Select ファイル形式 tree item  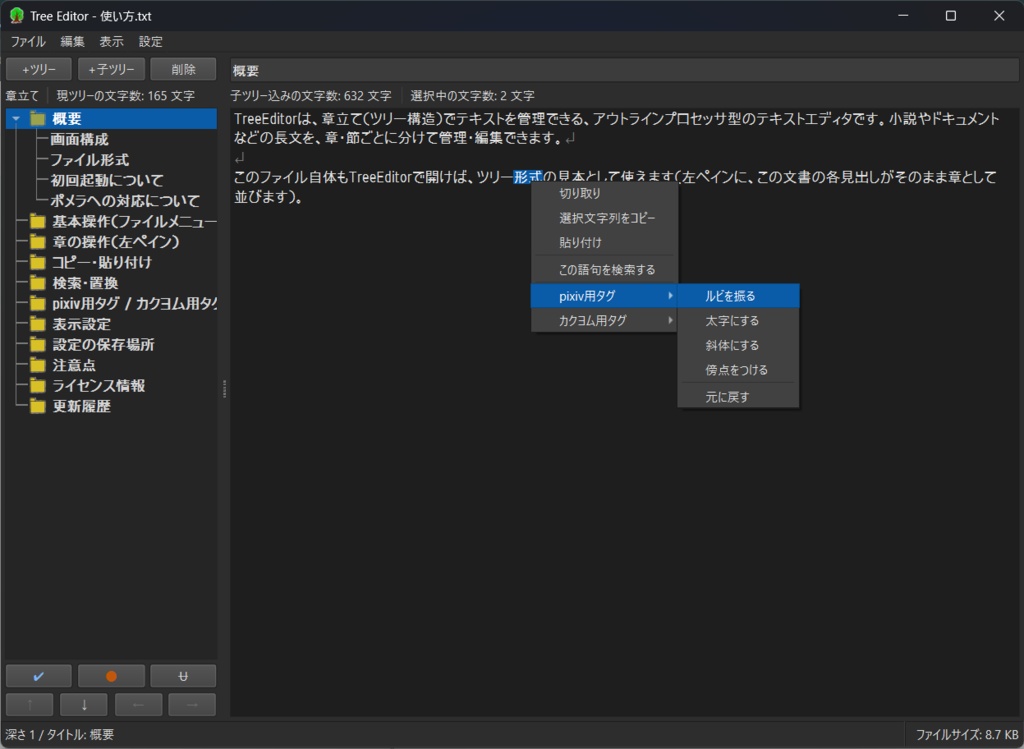(89, 160)
